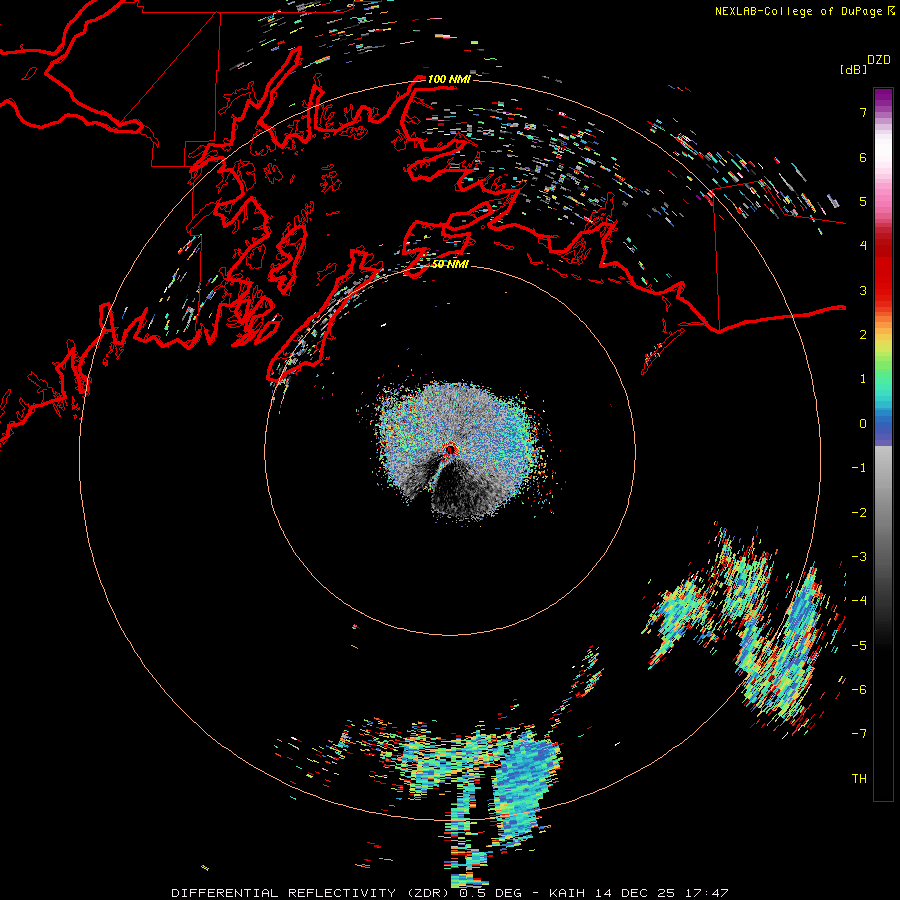Click the 1 value on the dB scale
Viewport: 900px width, 900px height.
863,379
